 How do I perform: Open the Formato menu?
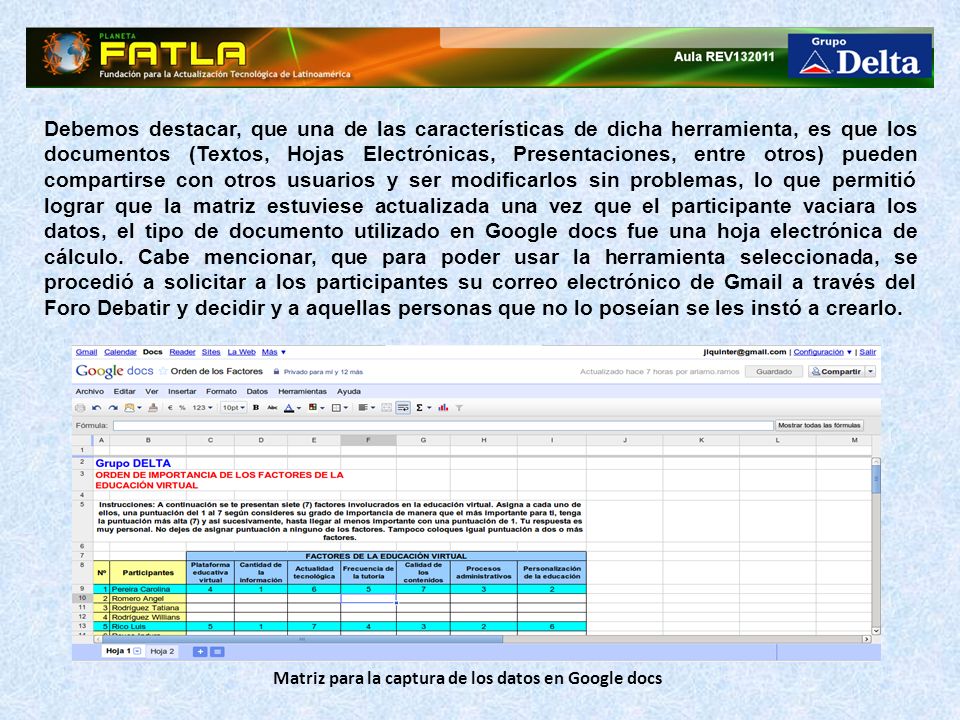(x=221, y=391)
